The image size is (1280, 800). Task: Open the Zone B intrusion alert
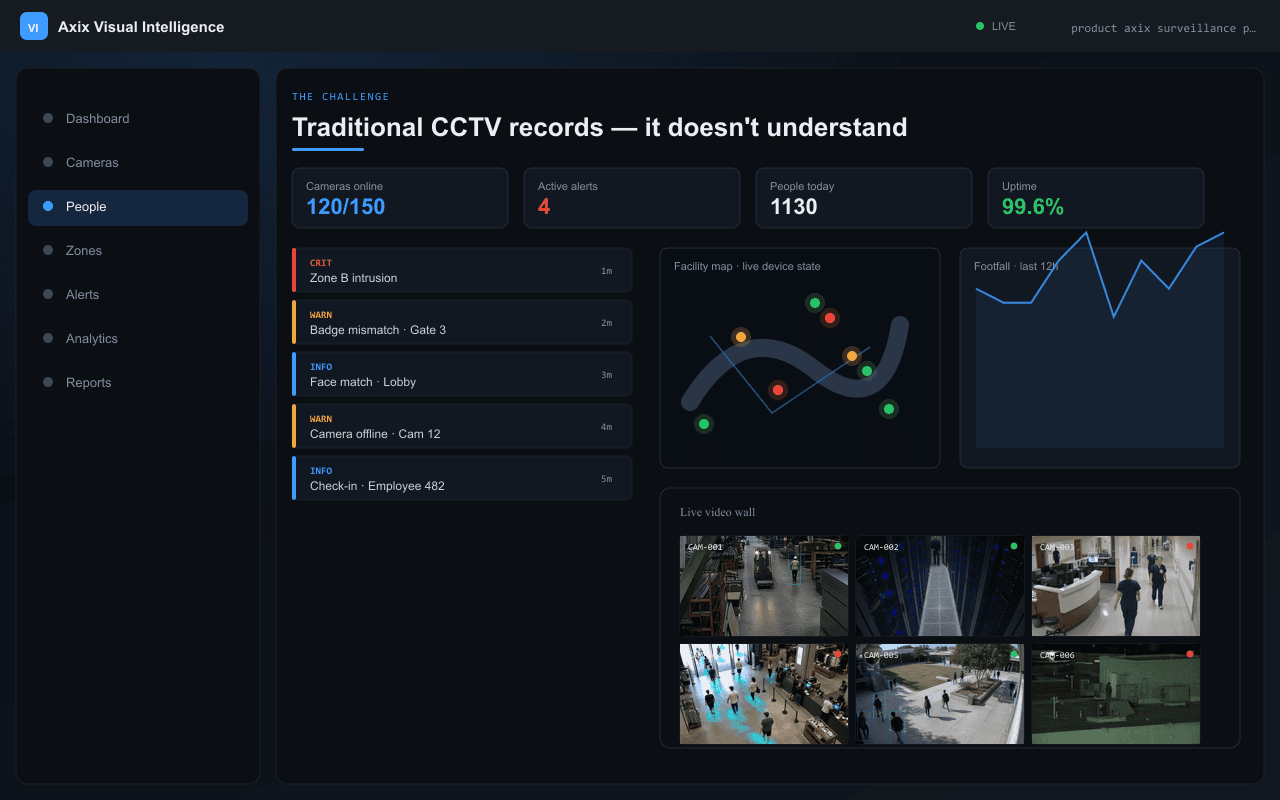point(462,270)
